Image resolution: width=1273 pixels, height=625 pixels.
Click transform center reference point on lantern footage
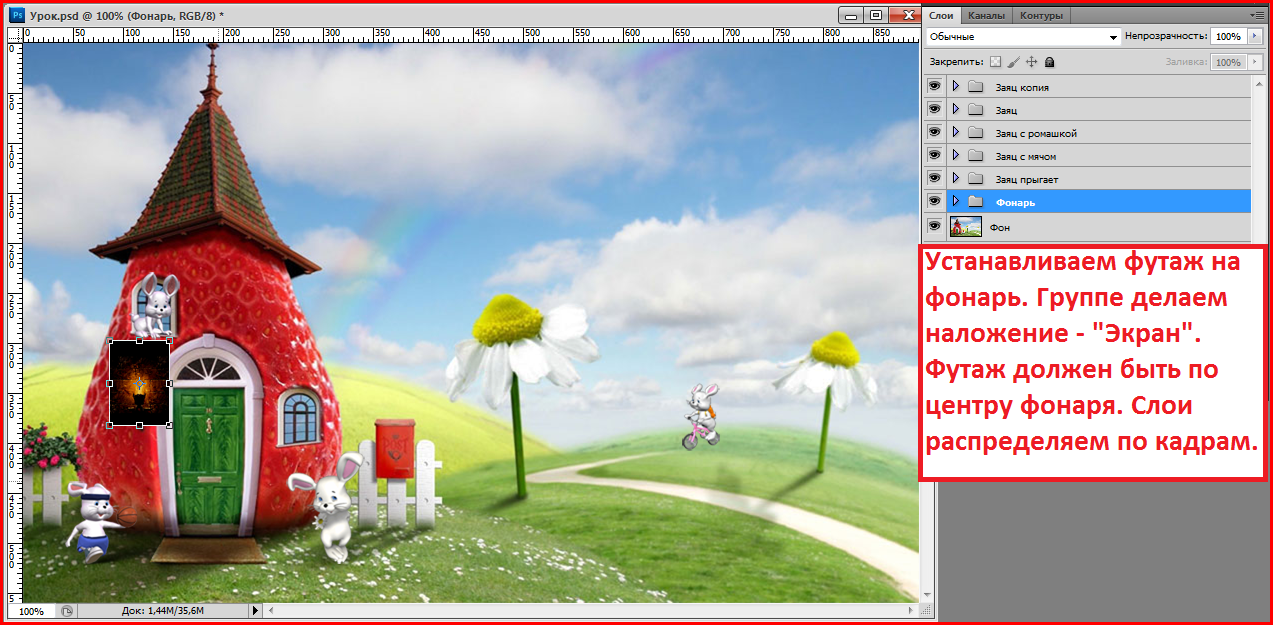pos(139,383)
